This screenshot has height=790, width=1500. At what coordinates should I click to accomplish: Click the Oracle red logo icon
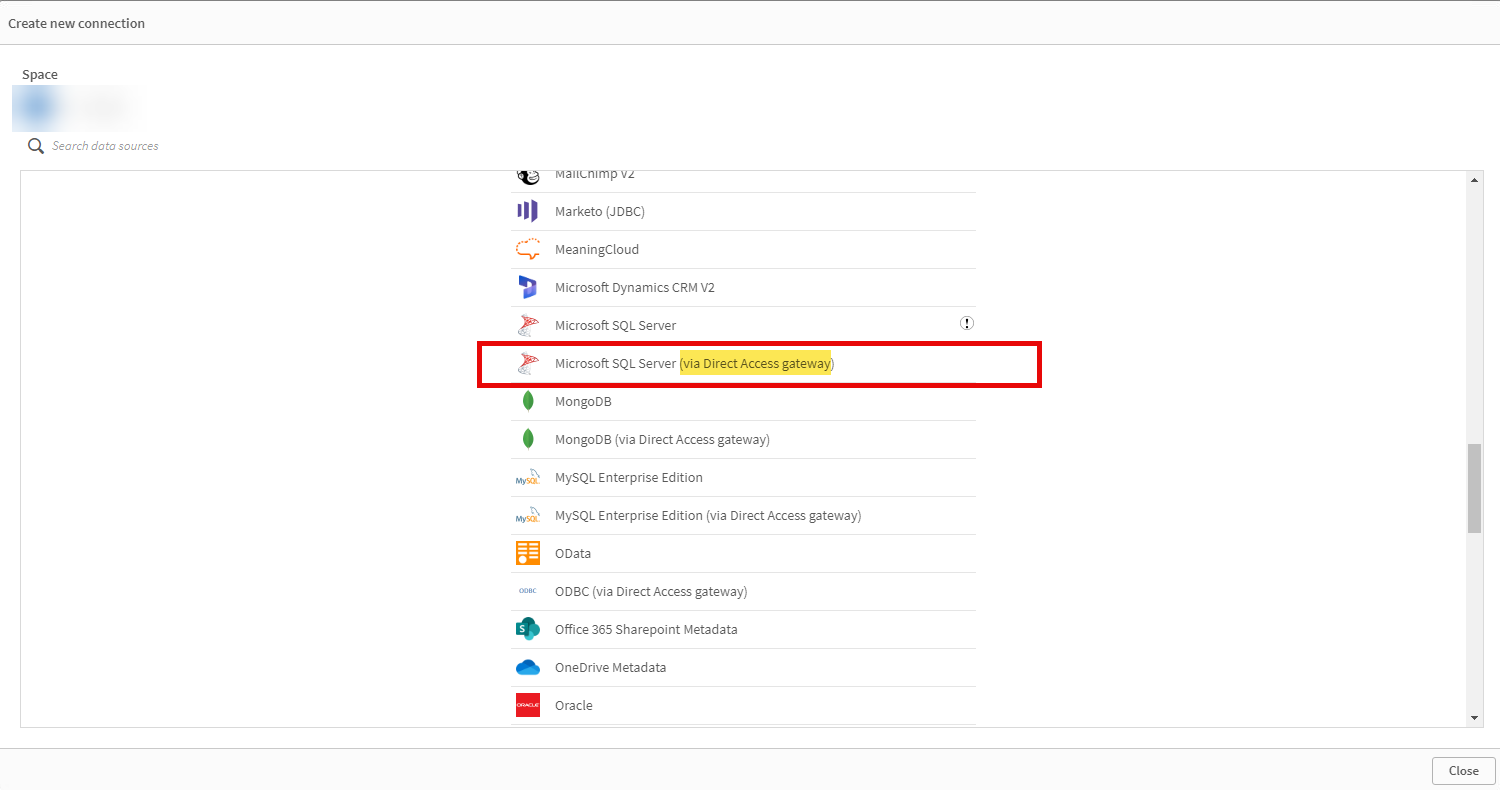pyautogui.click(x=527, y=705)
